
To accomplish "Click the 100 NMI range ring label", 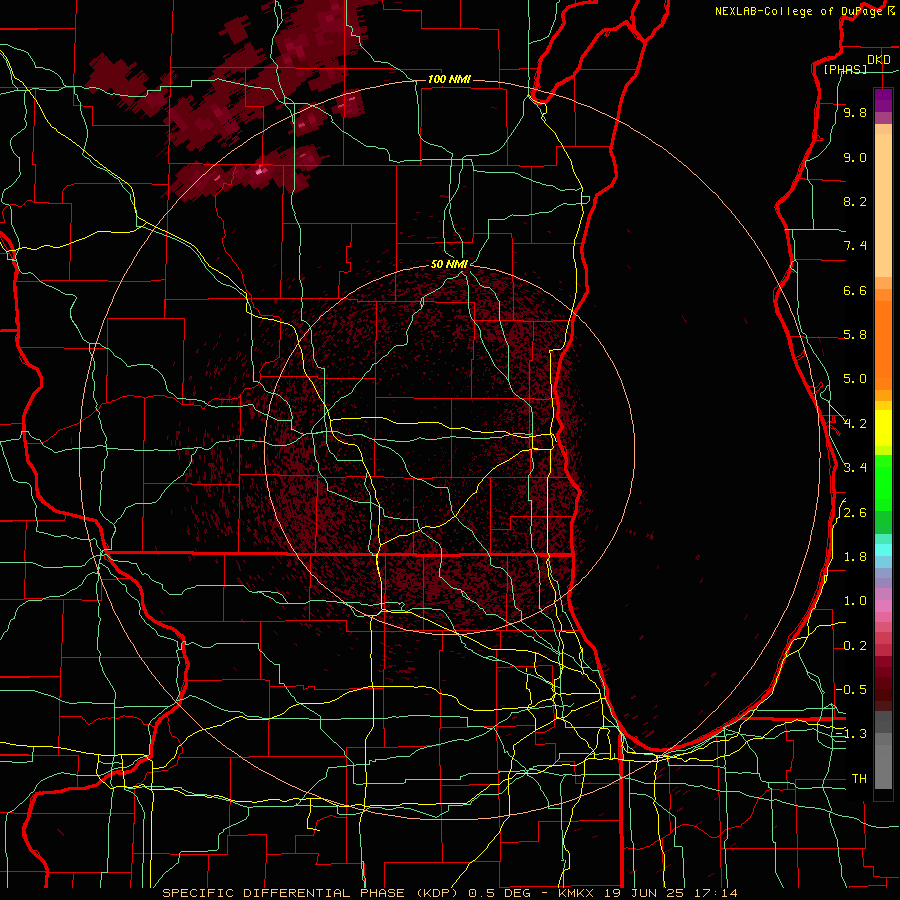I will click(449, 79).
